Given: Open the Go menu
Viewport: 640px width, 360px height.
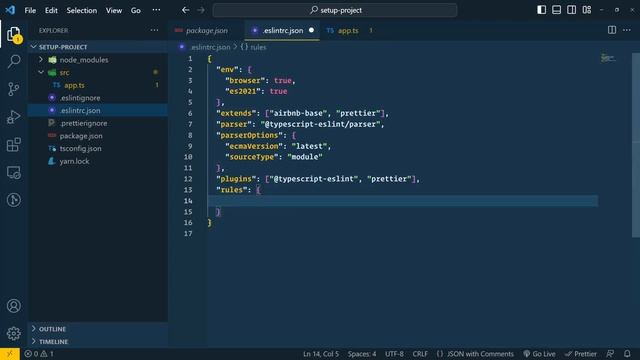Looking at the screenshot, I should 136,10.
